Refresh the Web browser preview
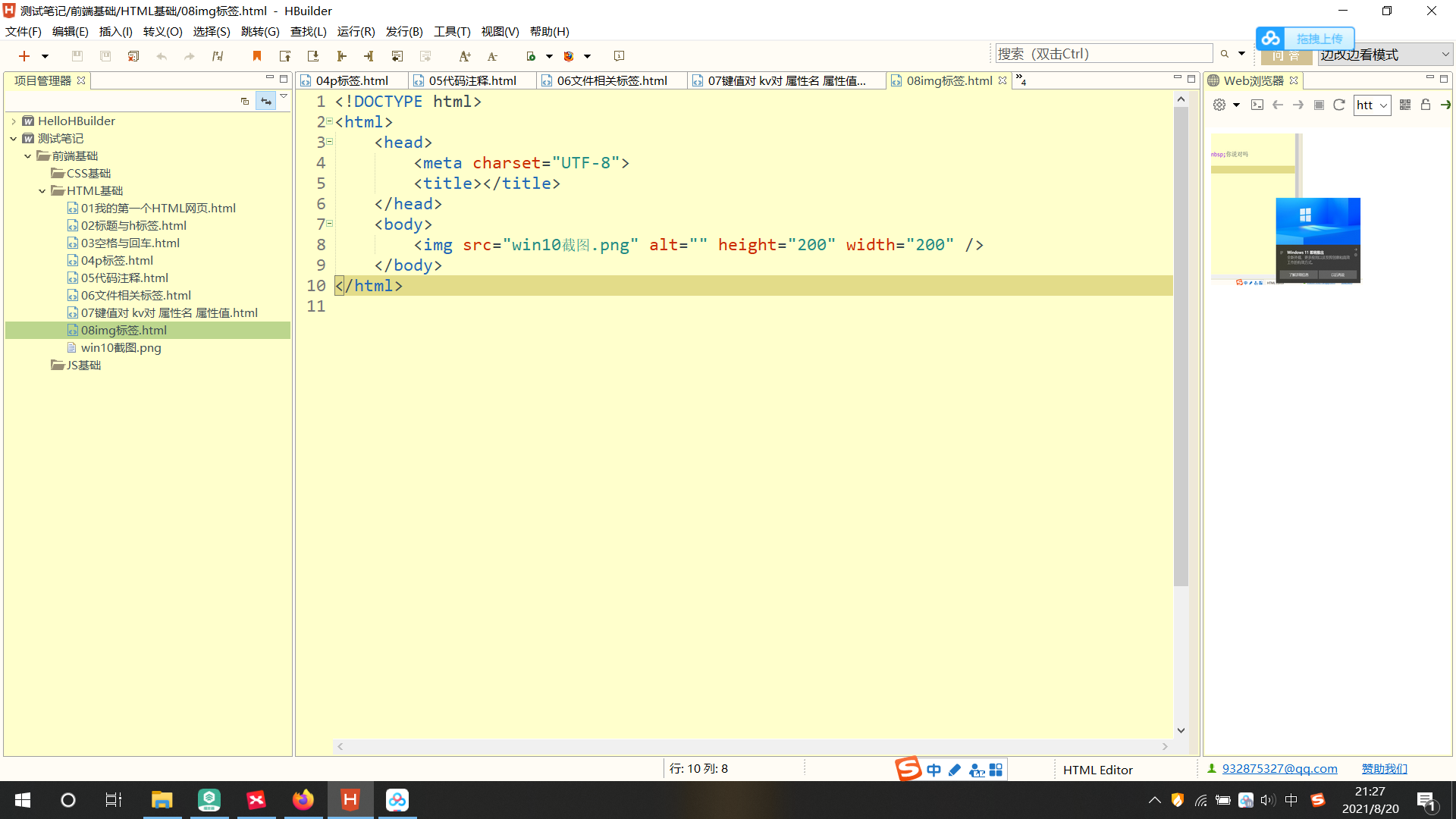The image size is (1456, 819). [x=1338, y=105]
